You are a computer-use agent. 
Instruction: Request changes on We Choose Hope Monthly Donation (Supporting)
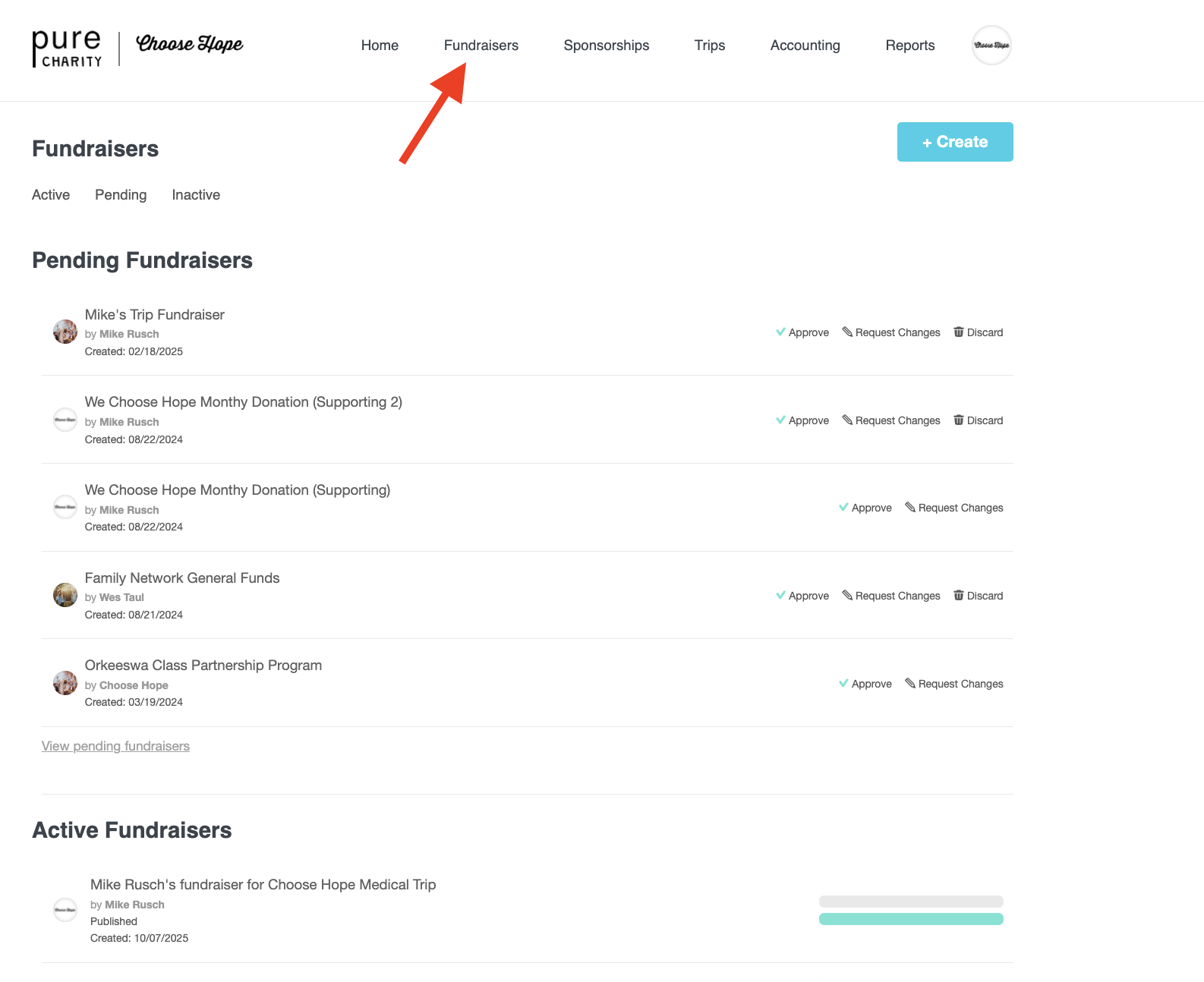pos(953,508)
